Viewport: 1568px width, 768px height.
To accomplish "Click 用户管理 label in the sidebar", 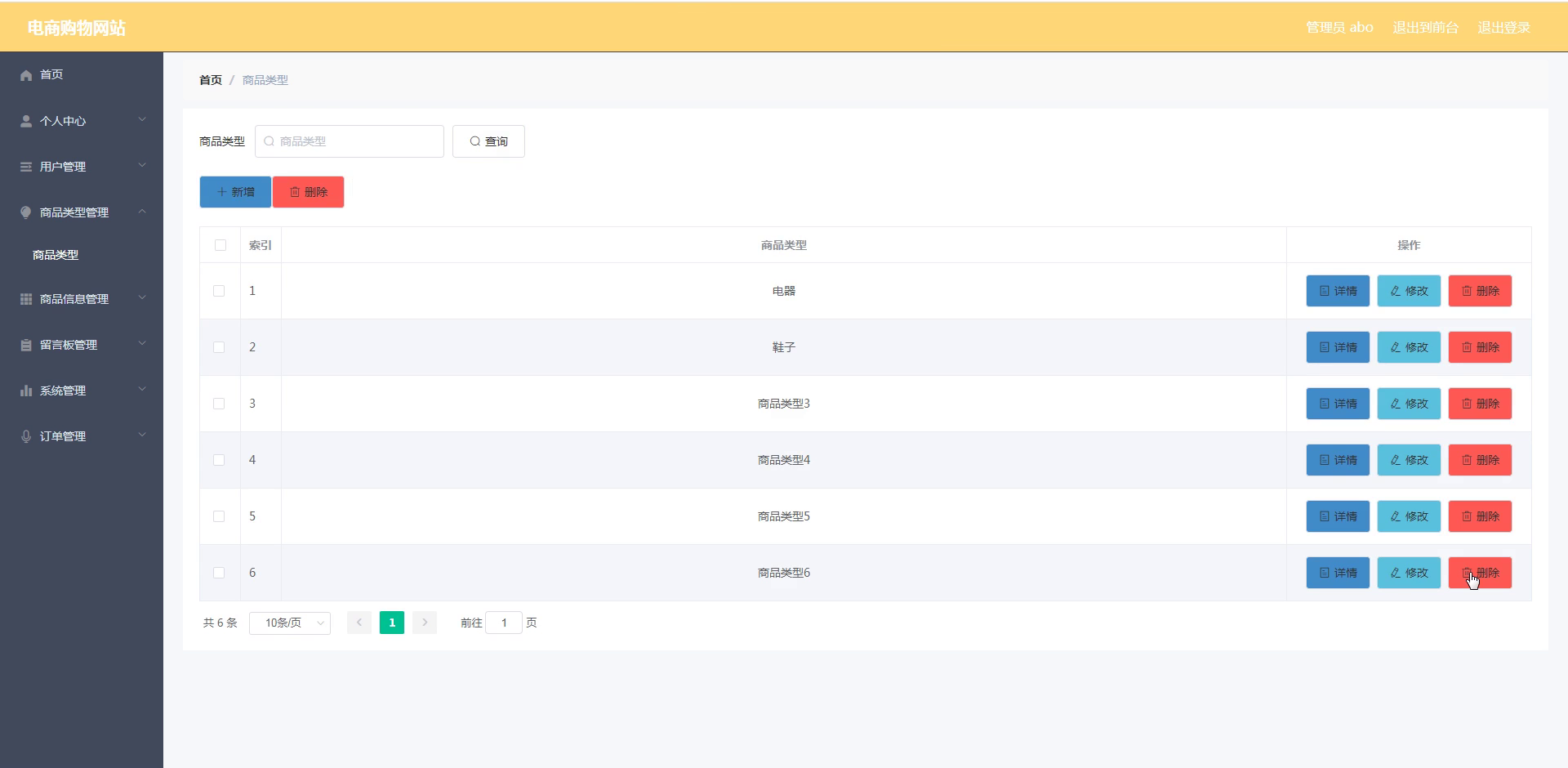I will pyautogui.click(x=63, y=167).
